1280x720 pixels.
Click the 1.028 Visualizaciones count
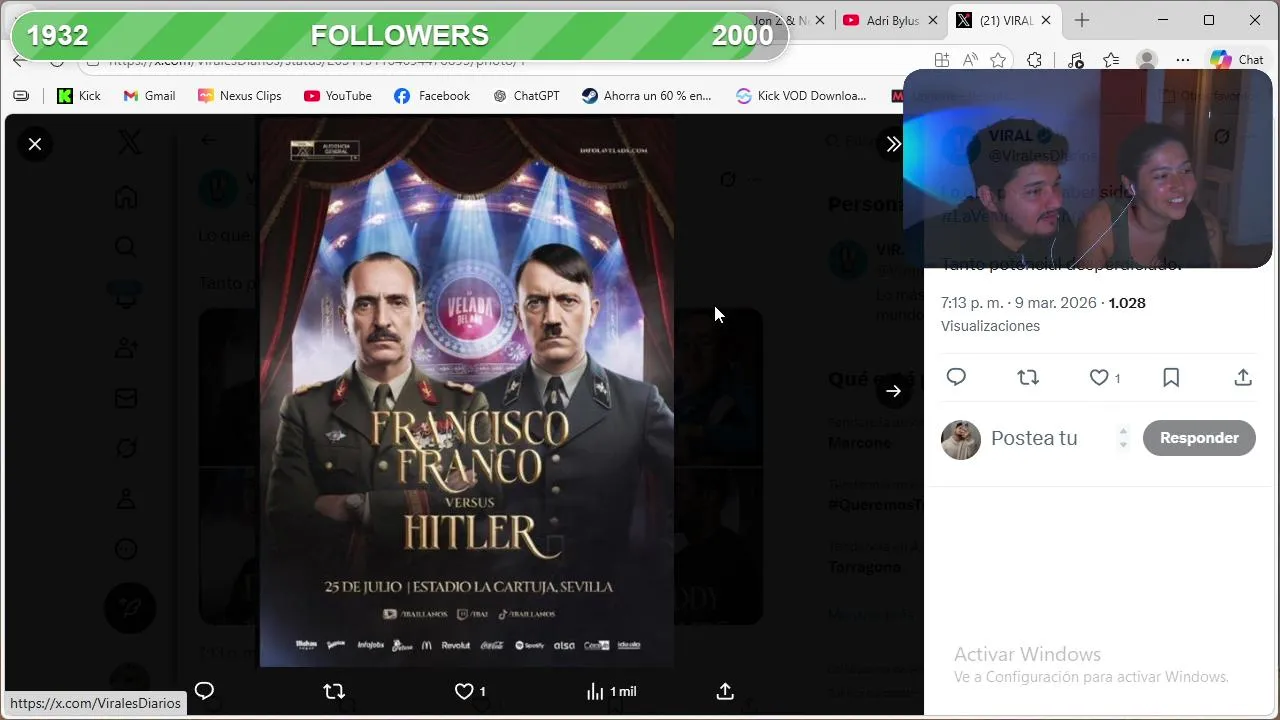pyautogui.click(x=1127, y=303)
